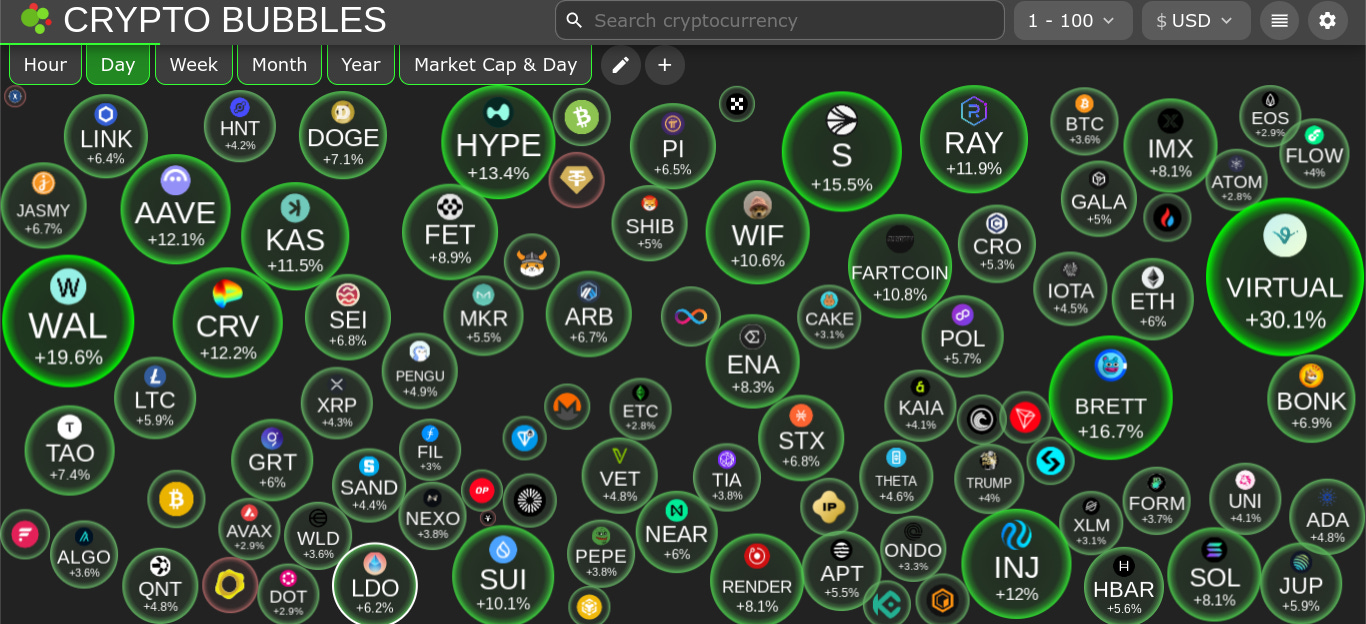1366x624 pixels.
Task: Open the XRP +4.3% bubble
Action: point(337,403)
